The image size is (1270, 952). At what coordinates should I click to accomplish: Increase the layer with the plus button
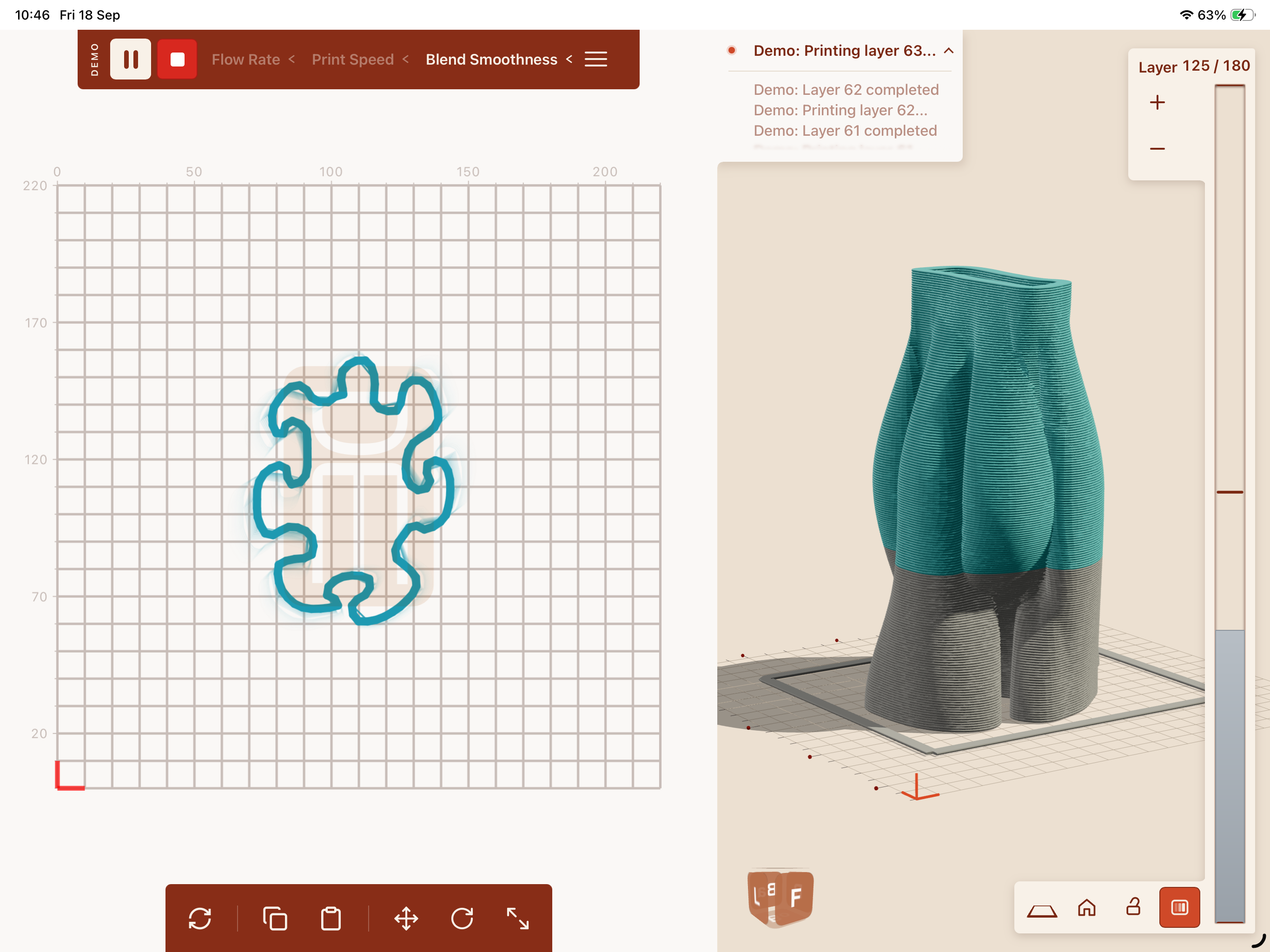coord(1158,102)
